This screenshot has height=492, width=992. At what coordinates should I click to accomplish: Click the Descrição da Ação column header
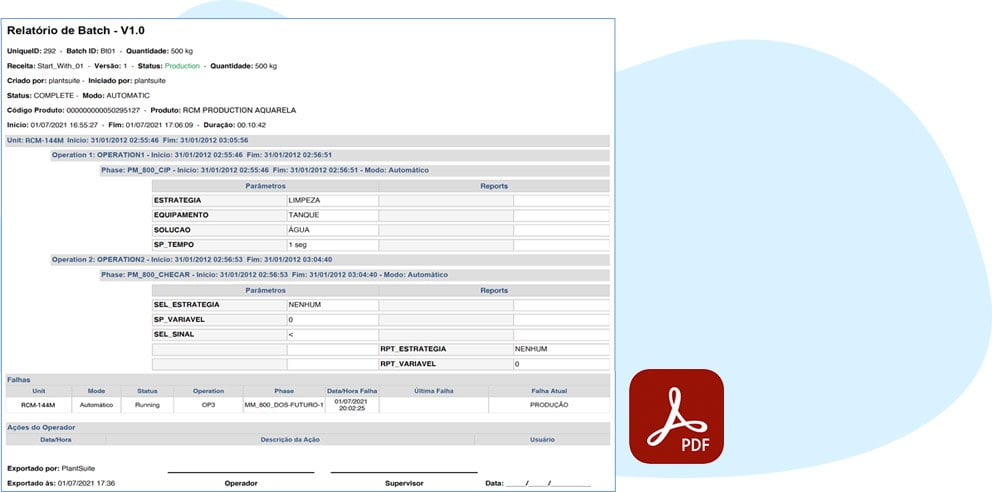point(289,438)
